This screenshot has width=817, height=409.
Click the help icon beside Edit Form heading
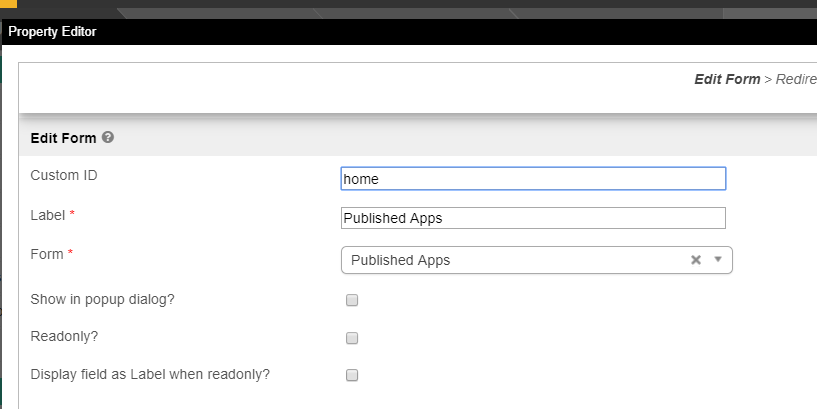pos(108,137)
